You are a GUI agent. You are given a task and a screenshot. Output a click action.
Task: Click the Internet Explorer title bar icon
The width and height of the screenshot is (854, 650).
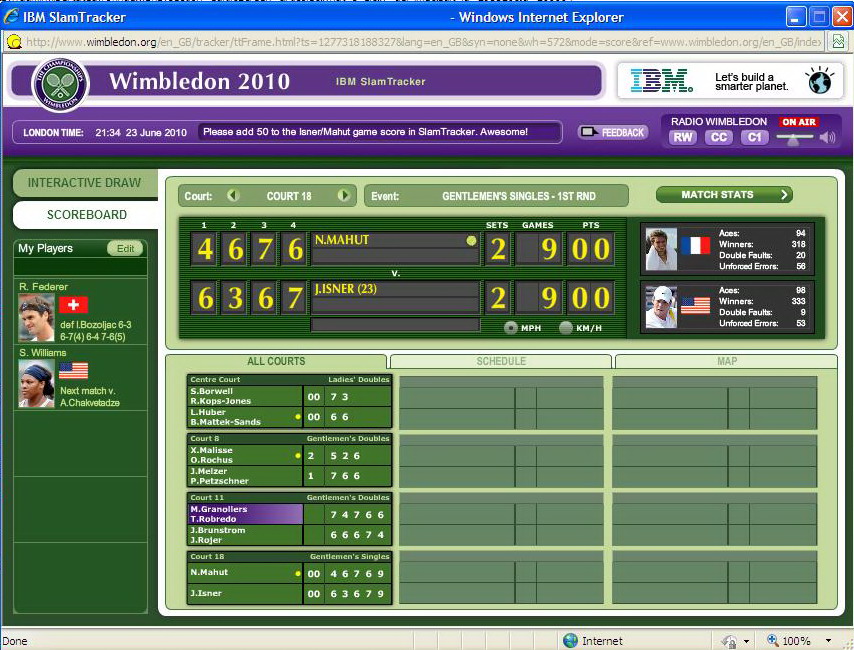(x=11, y=16)
